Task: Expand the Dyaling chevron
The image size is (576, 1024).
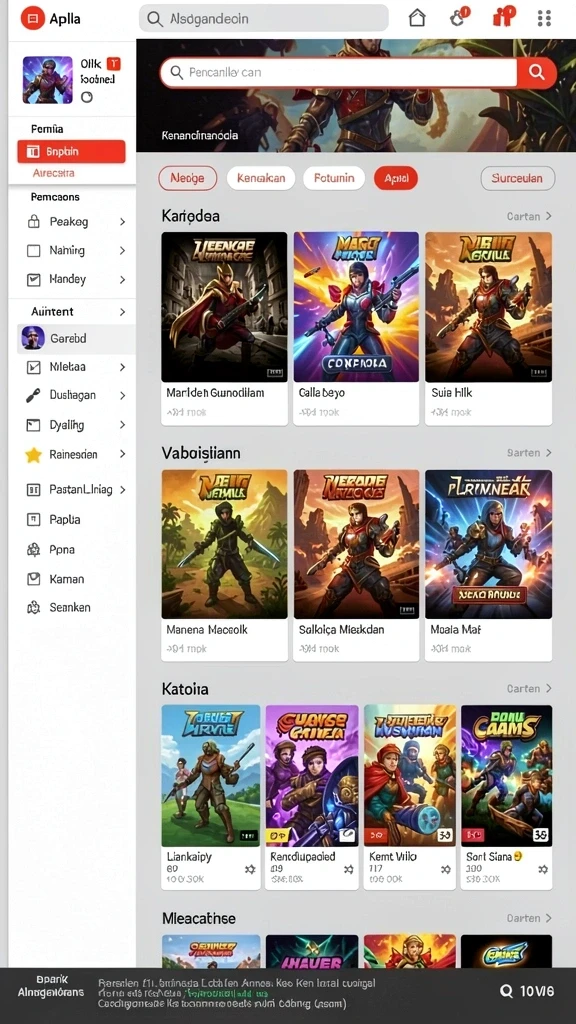Action: pyautogui.click(x=122, y=425)
